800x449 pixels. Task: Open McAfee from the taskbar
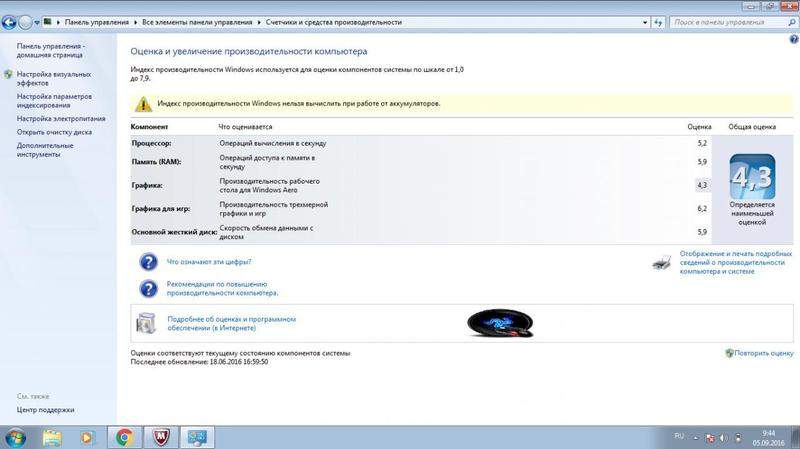tap(161, 437)
